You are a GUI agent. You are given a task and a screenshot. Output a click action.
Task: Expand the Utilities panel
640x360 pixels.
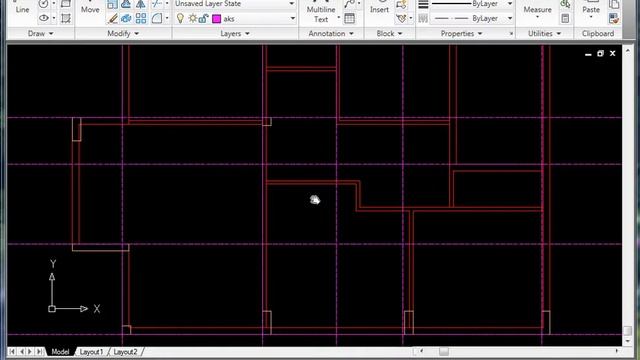click(x=544, y=33)
